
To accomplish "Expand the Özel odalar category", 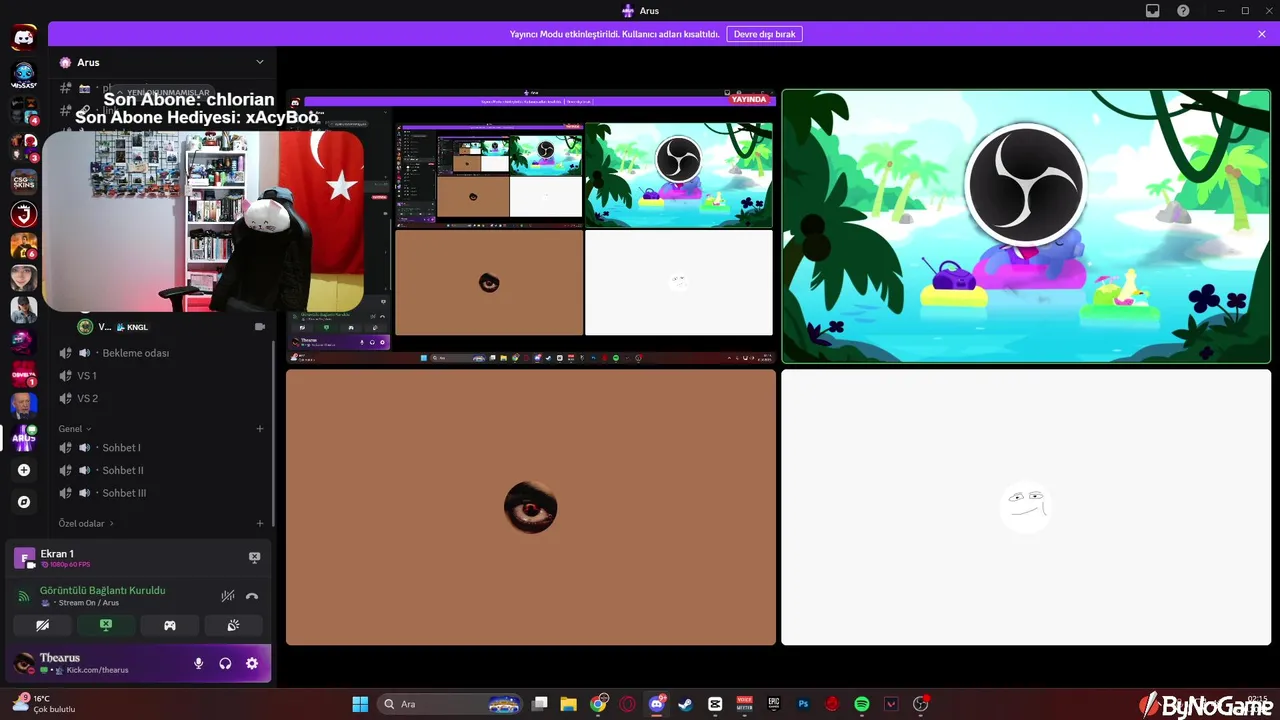I will tap(86, 523).
